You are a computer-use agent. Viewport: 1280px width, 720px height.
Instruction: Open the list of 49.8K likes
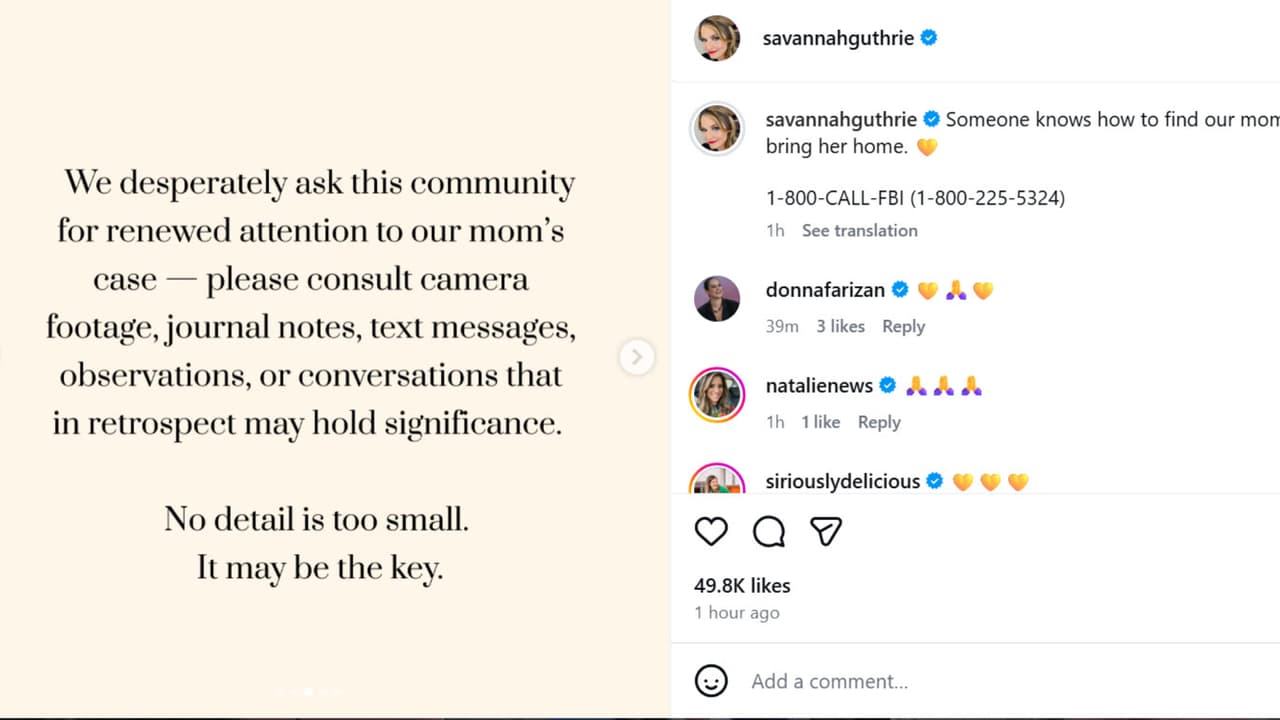click(x=741, y=585)
